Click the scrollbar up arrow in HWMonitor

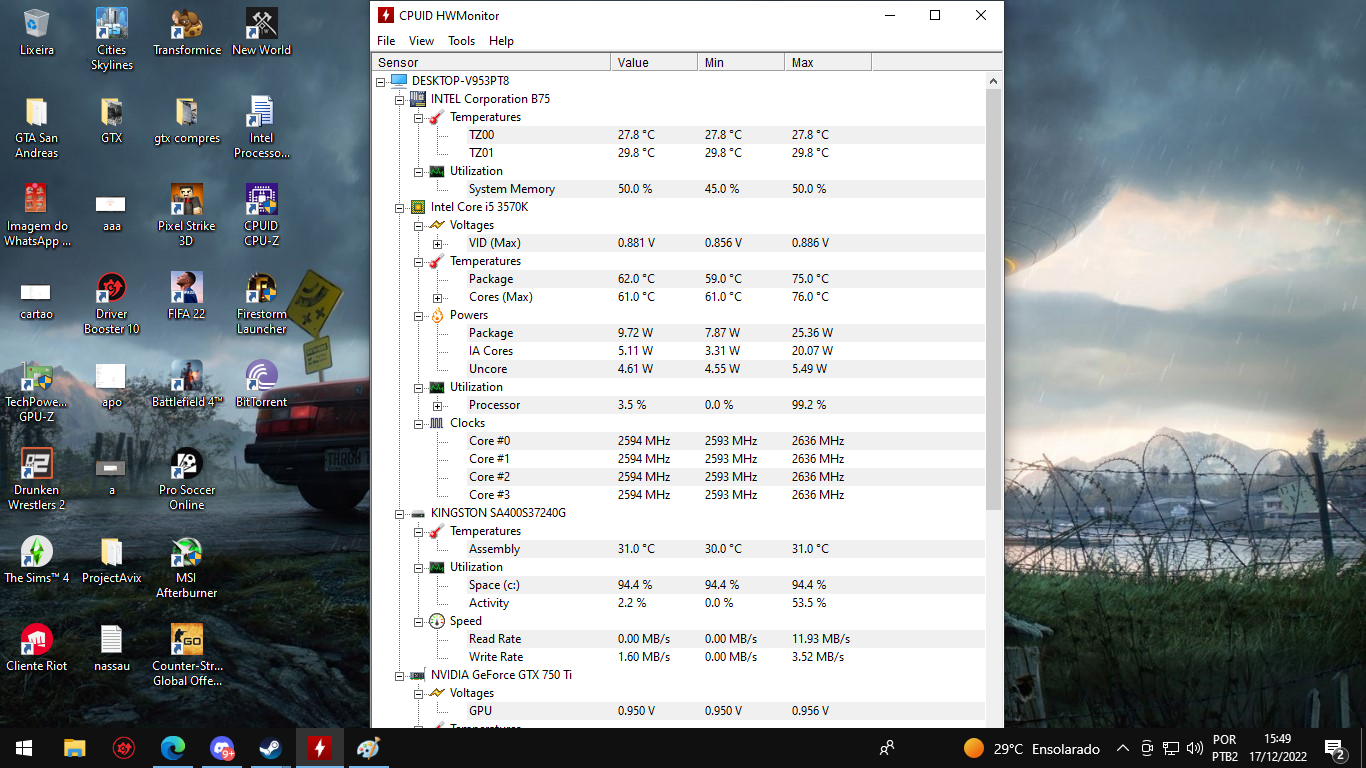(993, 81)
